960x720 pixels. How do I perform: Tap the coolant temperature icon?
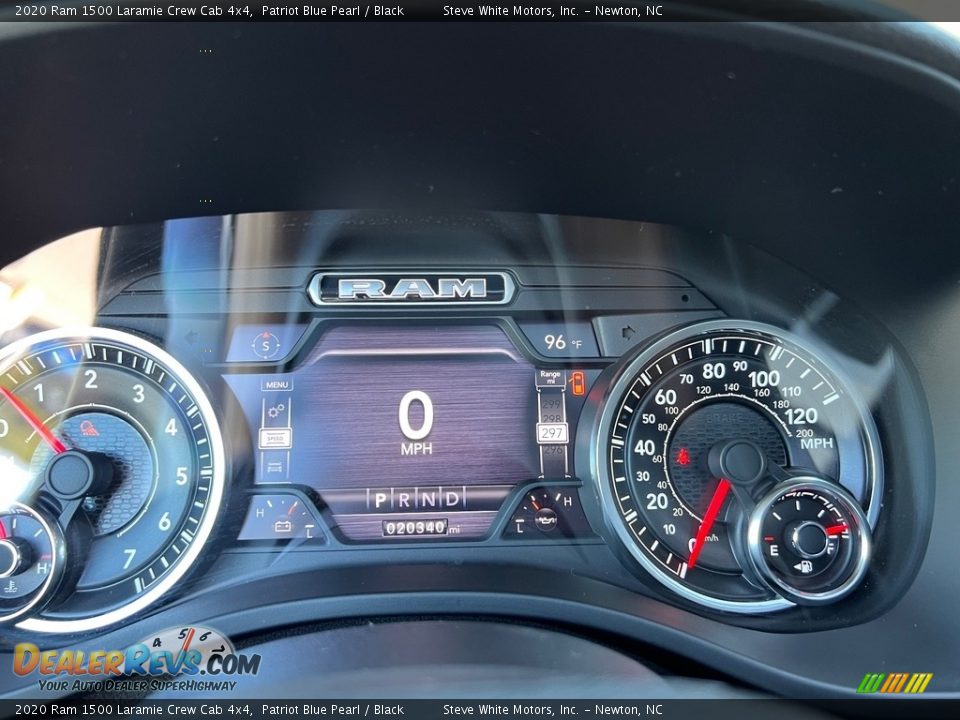[x=10, y=588]
